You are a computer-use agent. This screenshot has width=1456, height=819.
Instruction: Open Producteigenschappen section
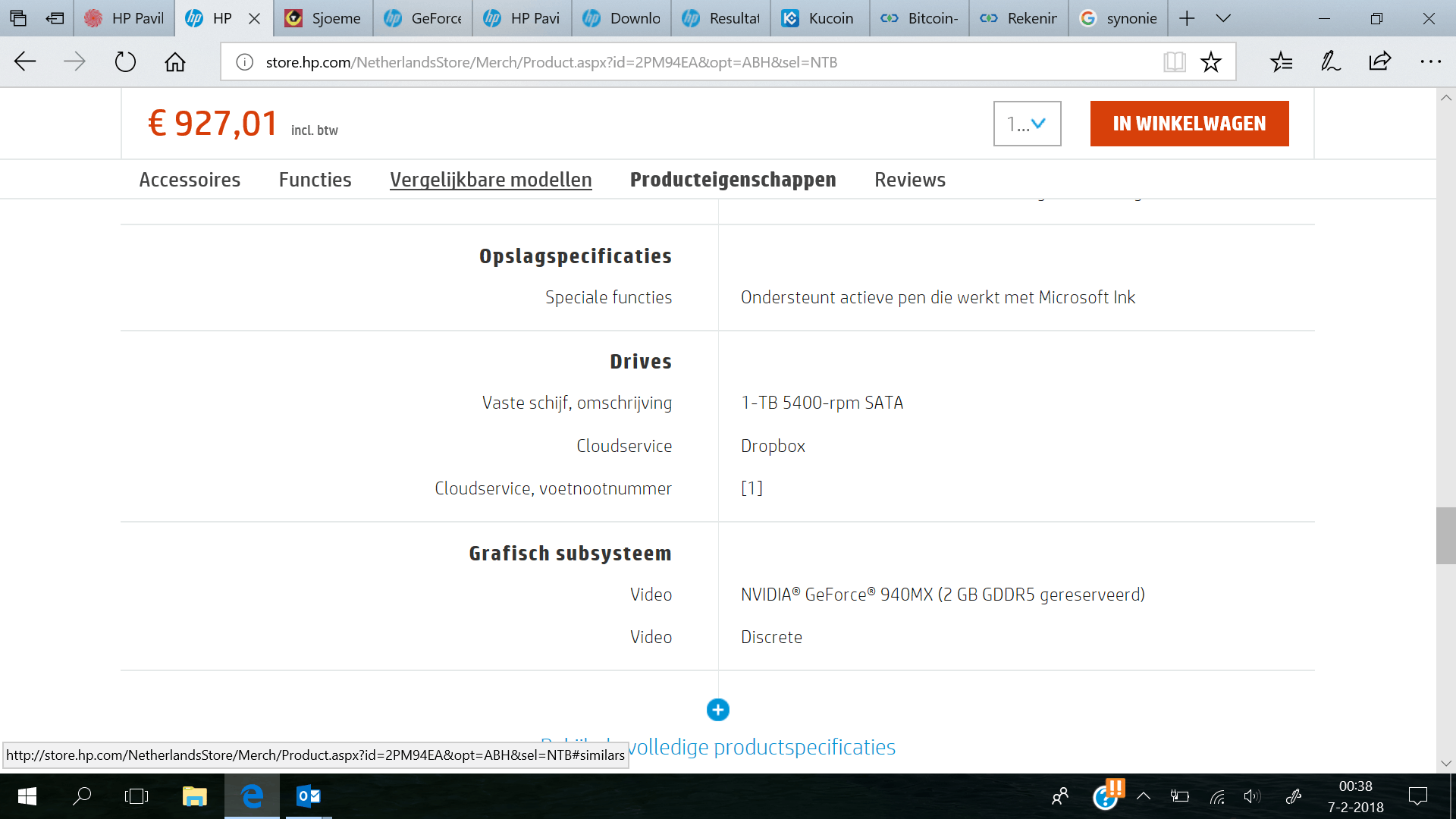click(x=733, y=180)
